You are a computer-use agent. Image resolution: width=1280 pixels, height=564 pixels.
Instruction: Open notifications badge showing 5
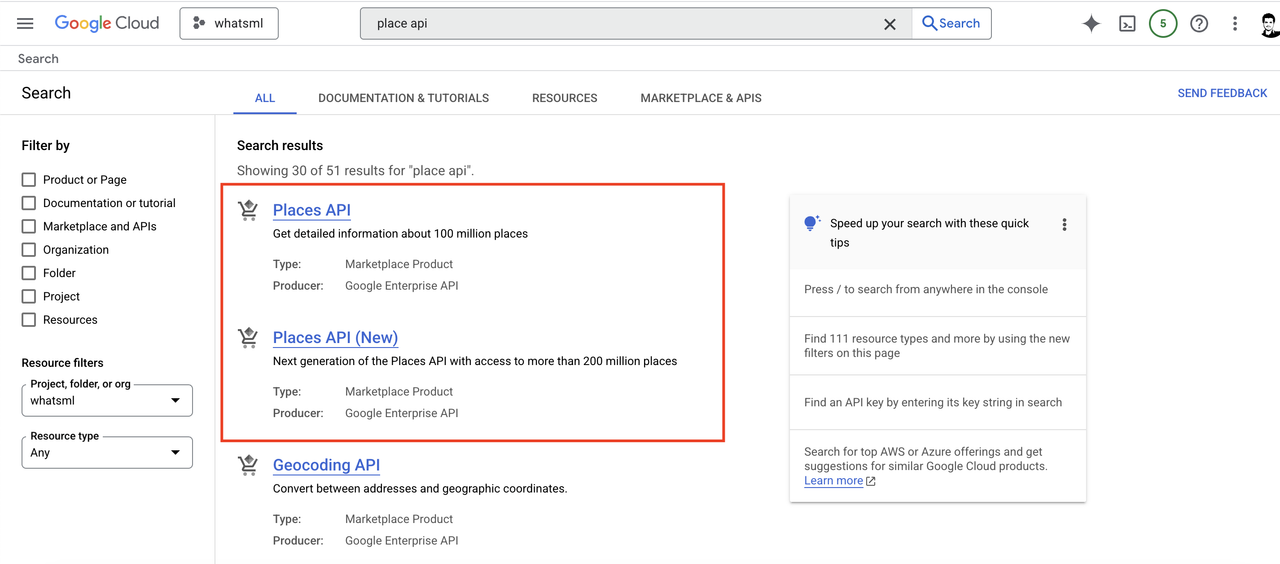(x=1163, y=24)
